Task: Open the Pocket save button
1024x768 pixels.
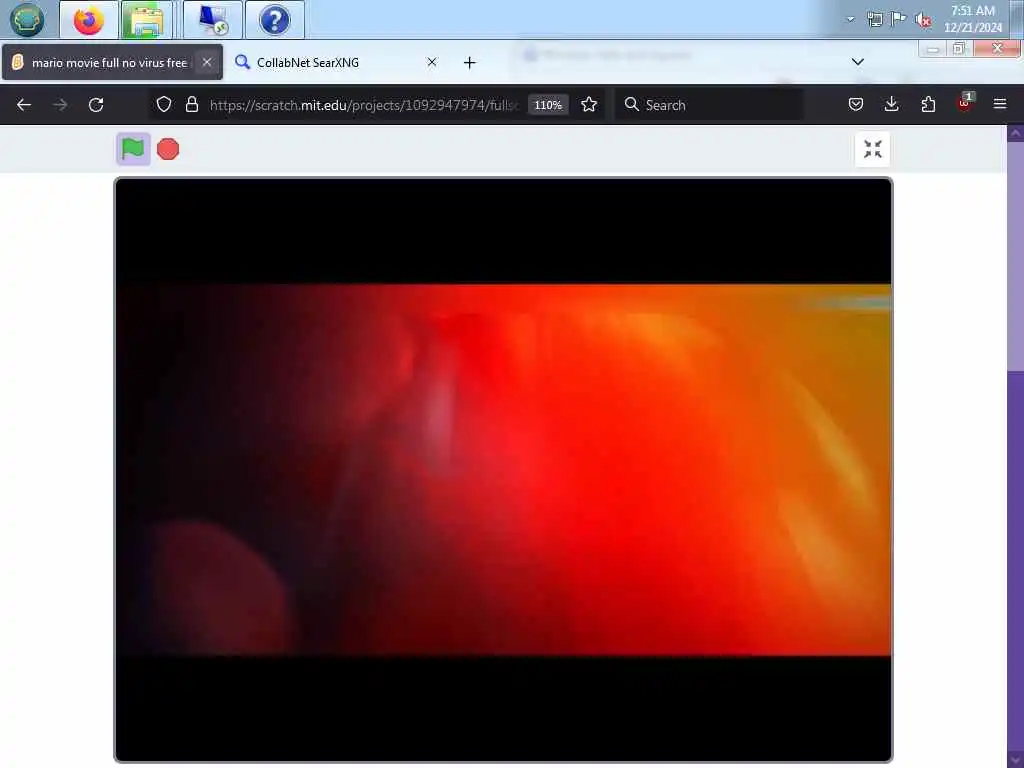Action: pyautogui.click(x=856, y=104)
